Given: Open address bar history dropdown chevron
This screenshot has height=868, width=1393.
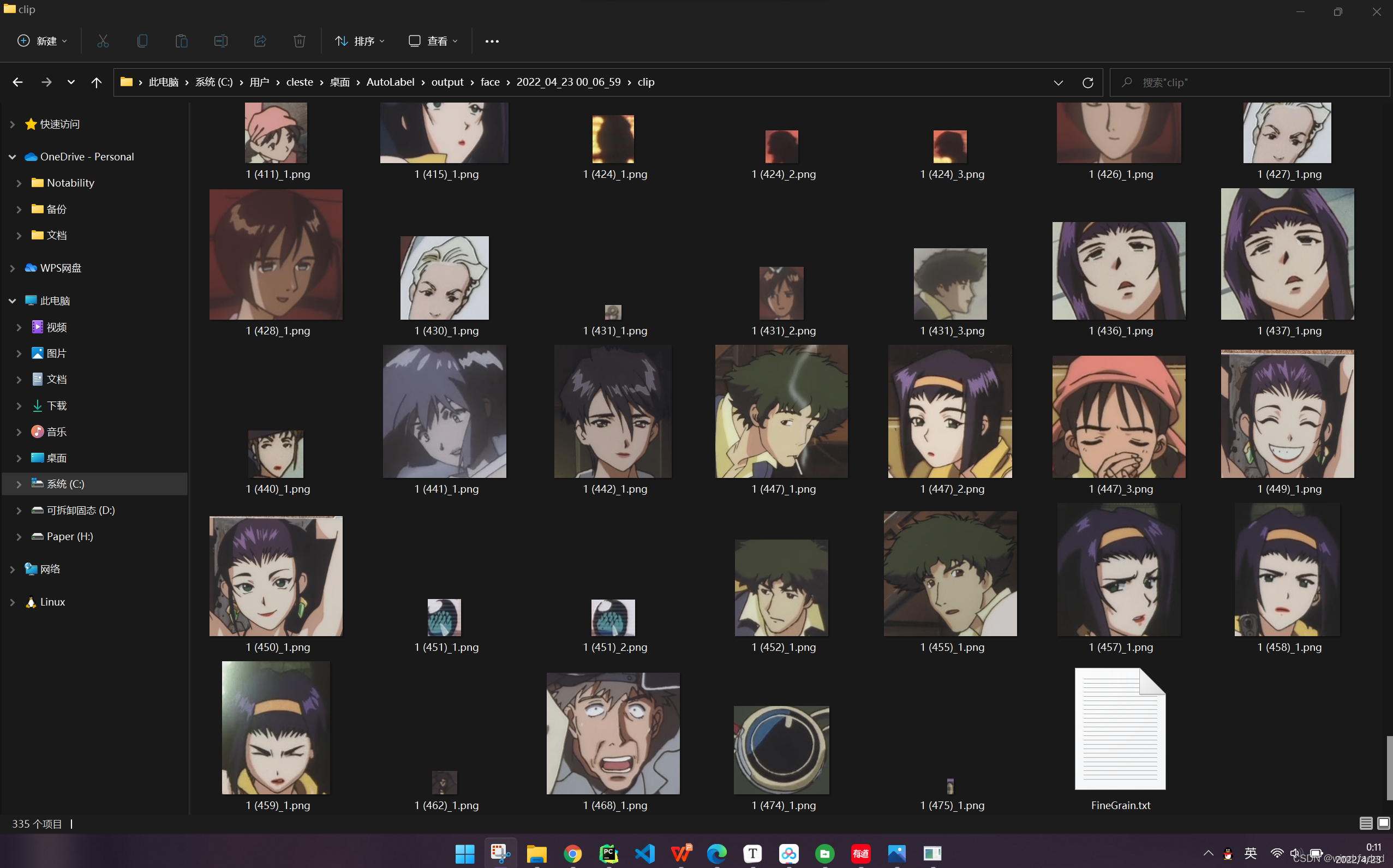Looking at the screenshot, I should [x=1058, y=82].
